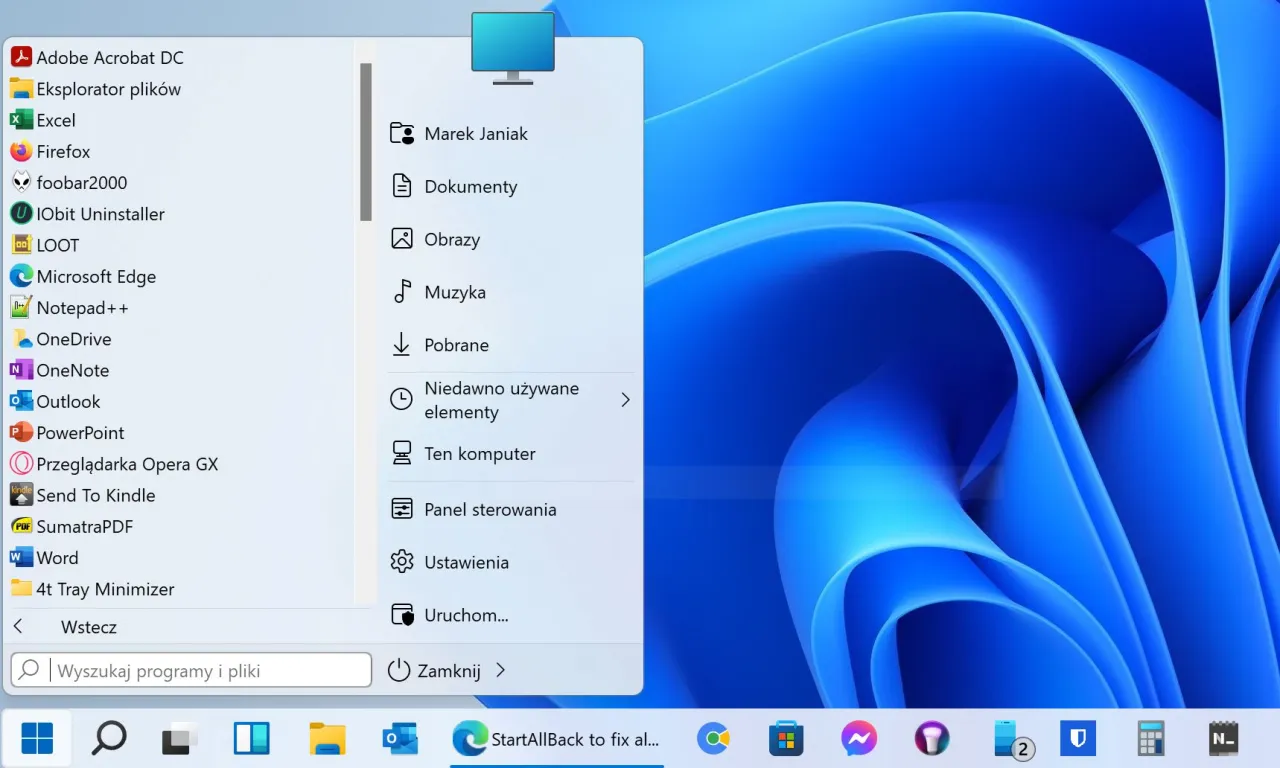Image resolution: width=1280 pixels, height=768 pixels.
Task: Launch SumatraPDF
Action: [x=84, y=526]
